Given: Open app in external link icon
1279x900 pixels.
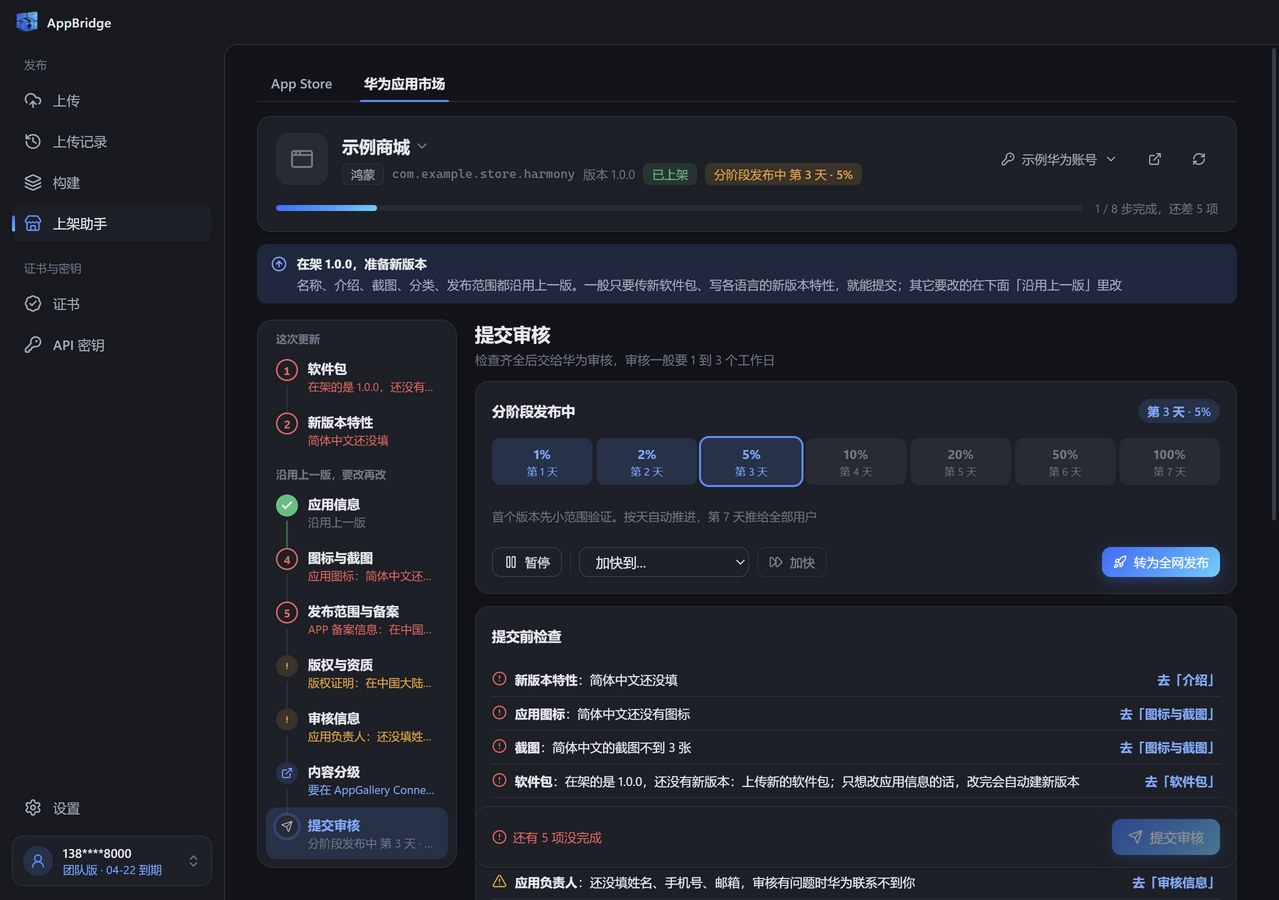Looking at the screenshot, I should pyautogui.click(x=1155, y=159).
